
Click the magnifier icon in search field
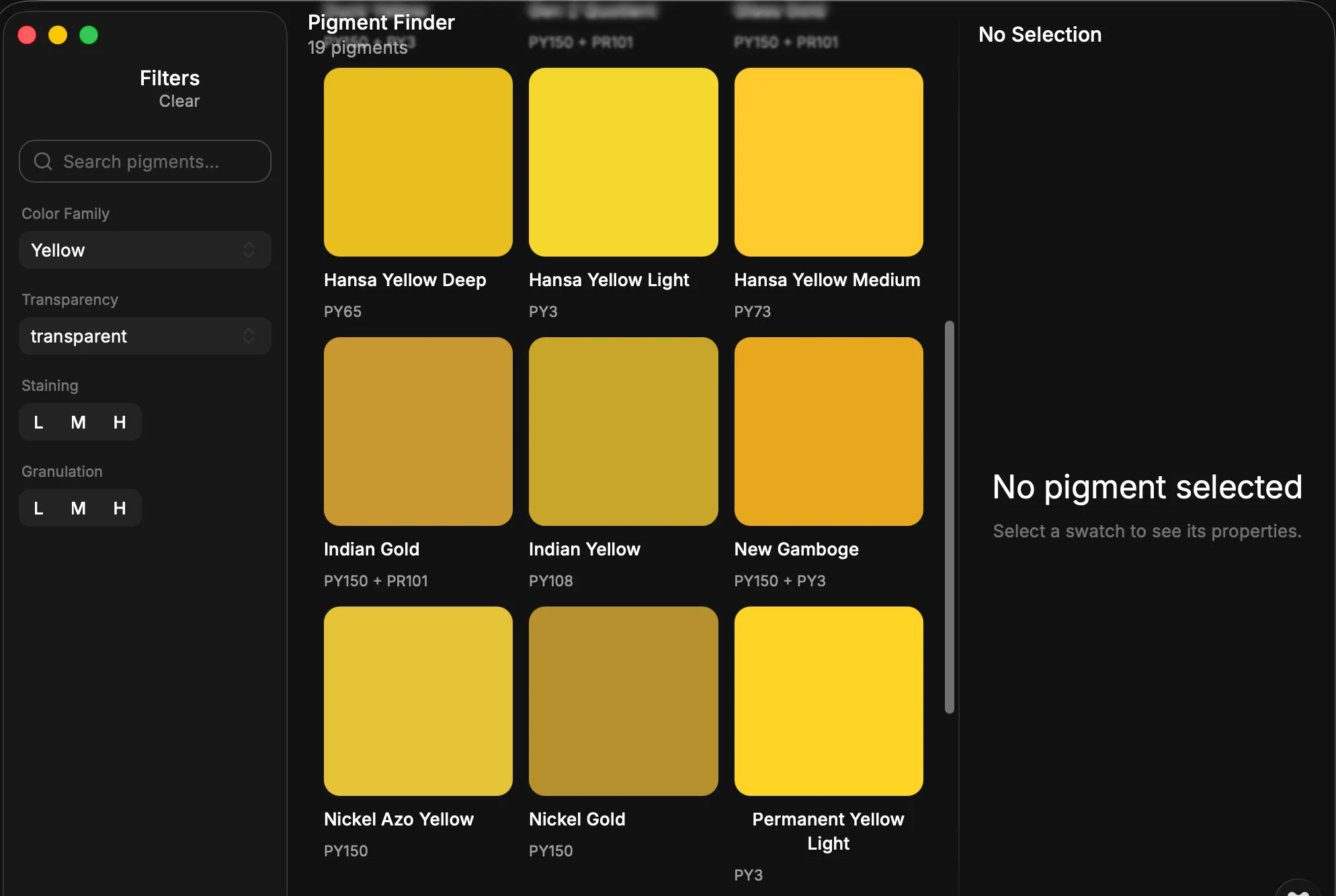pyautogui.click(x=43, y=161)
